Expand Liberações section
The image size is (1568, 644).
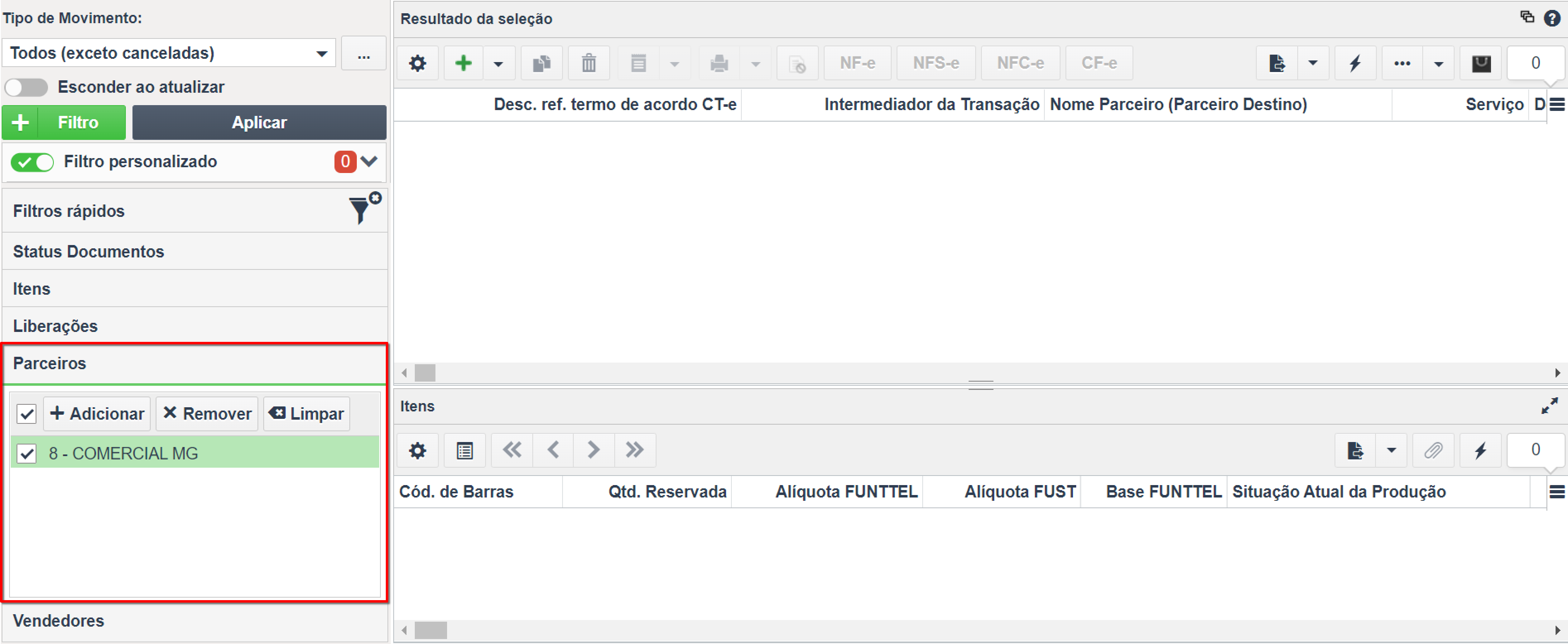(195, 326)
